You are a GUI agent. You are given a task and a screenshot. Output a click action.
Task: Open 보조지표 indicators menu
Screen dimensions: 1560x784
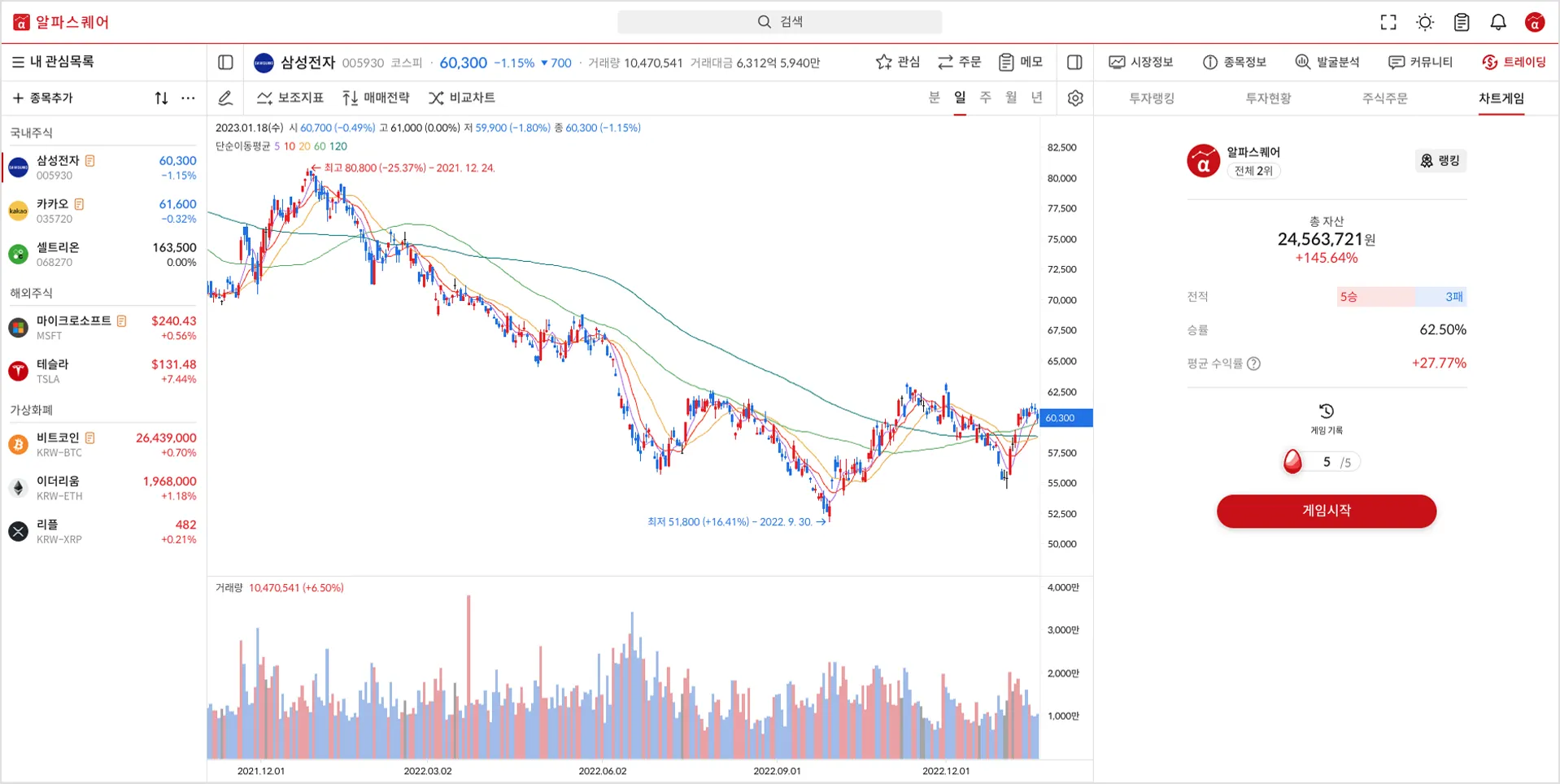click(x=290, y=98)
